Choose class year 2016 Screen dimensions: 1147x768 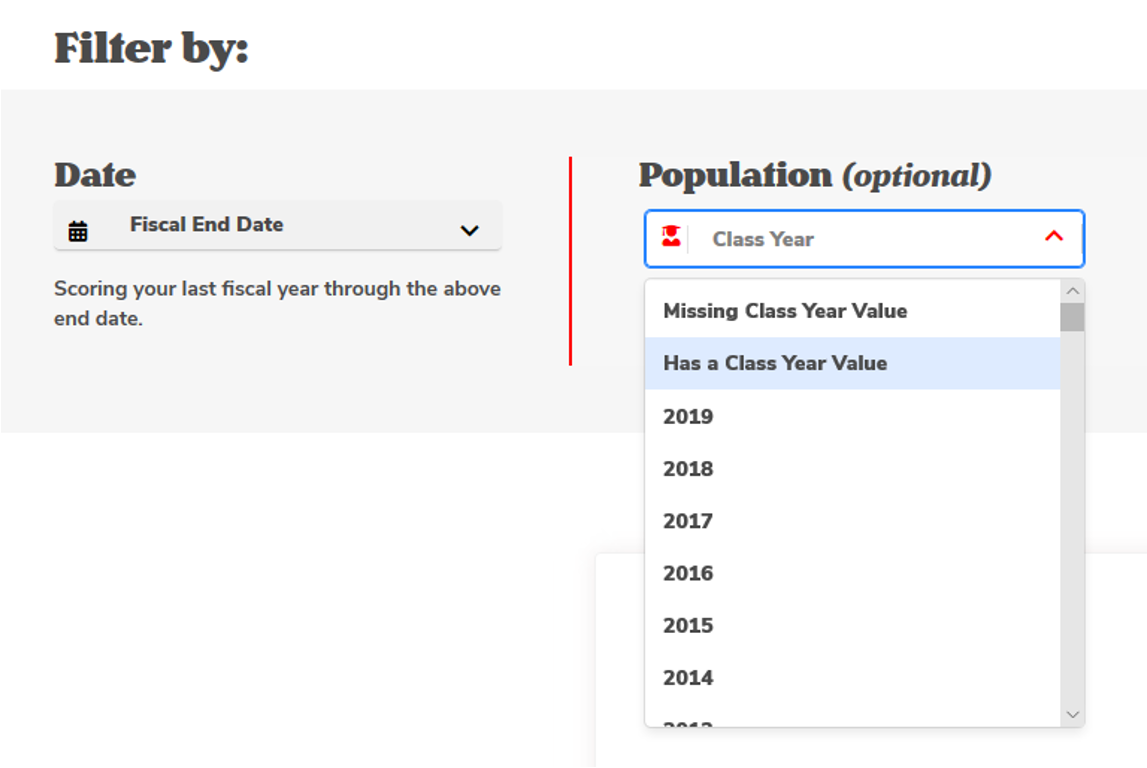click(688, 573)
